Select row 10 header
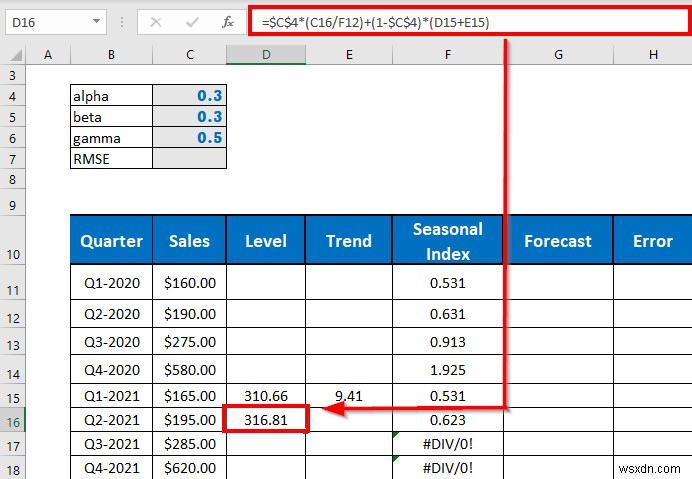This screenshot has height=479, width=692. click(x=12, y=241)
